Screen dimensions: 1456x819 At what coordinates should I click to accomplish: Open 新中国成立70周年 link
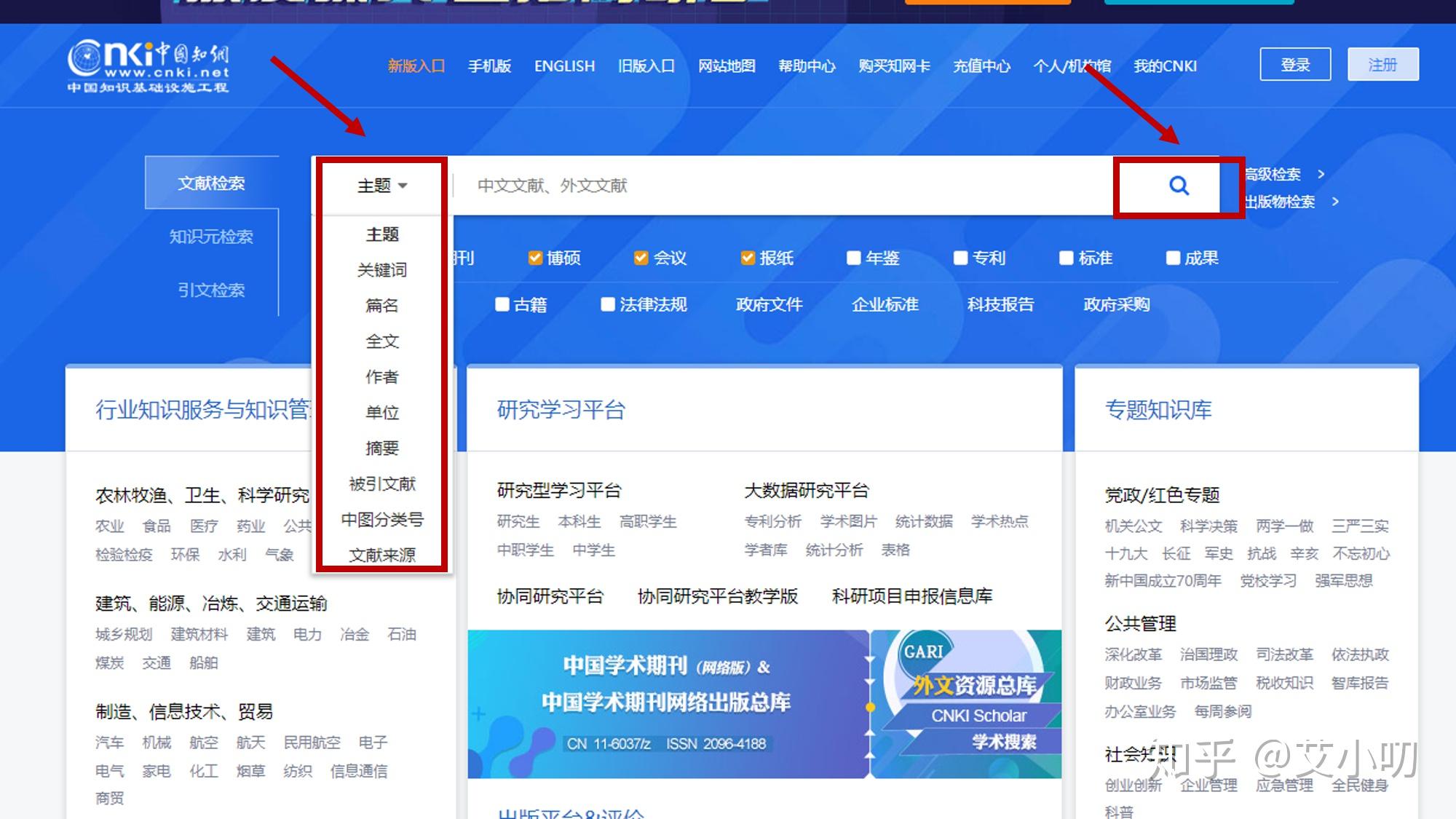point(1163,580)
